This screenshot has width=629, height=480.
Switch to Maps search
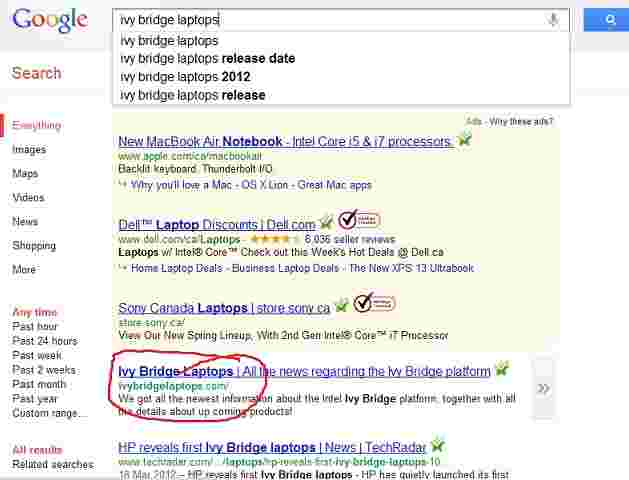tap(25, 173)
